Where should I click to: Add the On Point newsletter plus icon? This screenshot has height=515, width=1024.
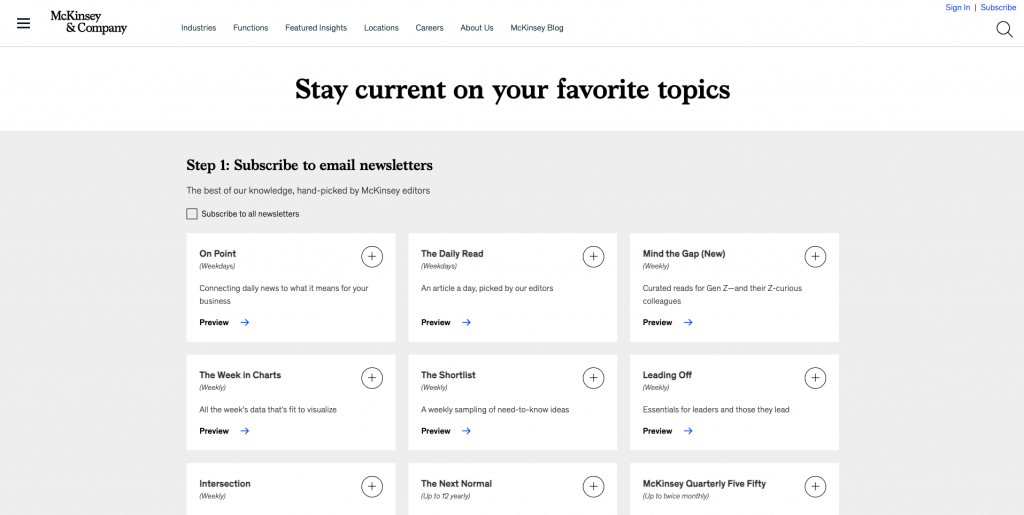click(x=372, y=257)
